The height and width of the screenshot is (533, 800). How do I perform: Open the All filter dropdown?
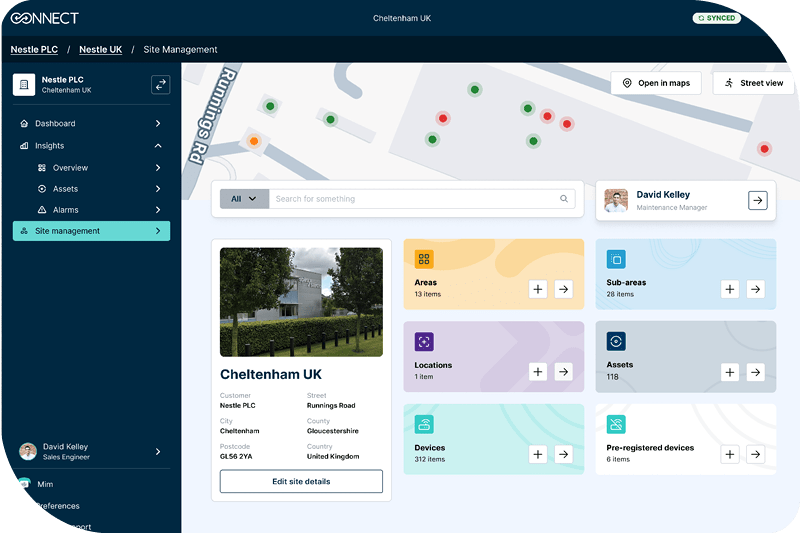(x=244, y=199)
